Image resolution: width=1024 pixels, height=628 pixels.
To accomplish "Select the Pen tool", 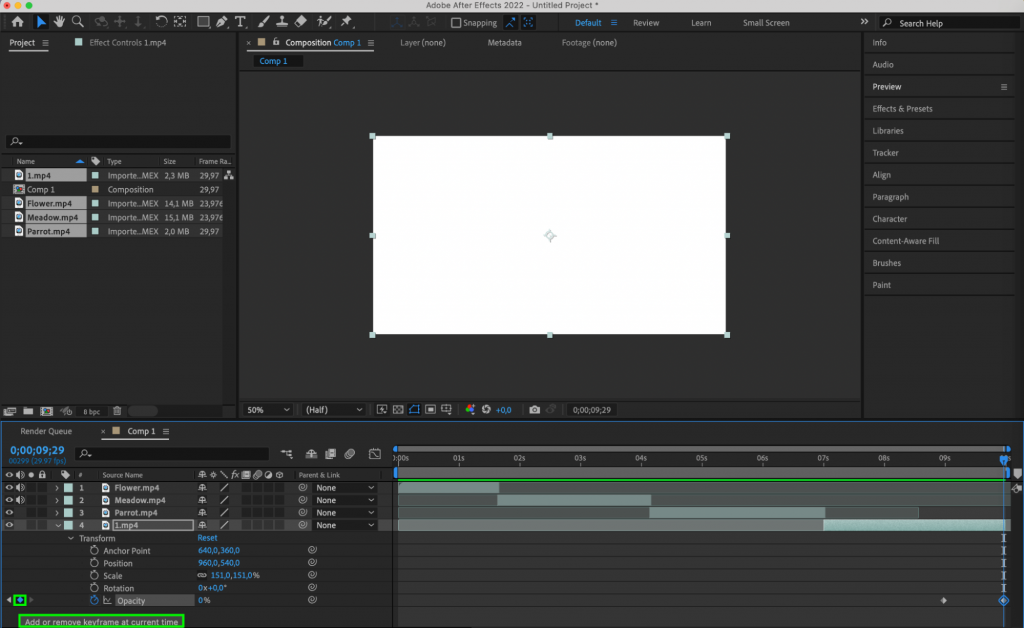I will click(x=220, y=21).
